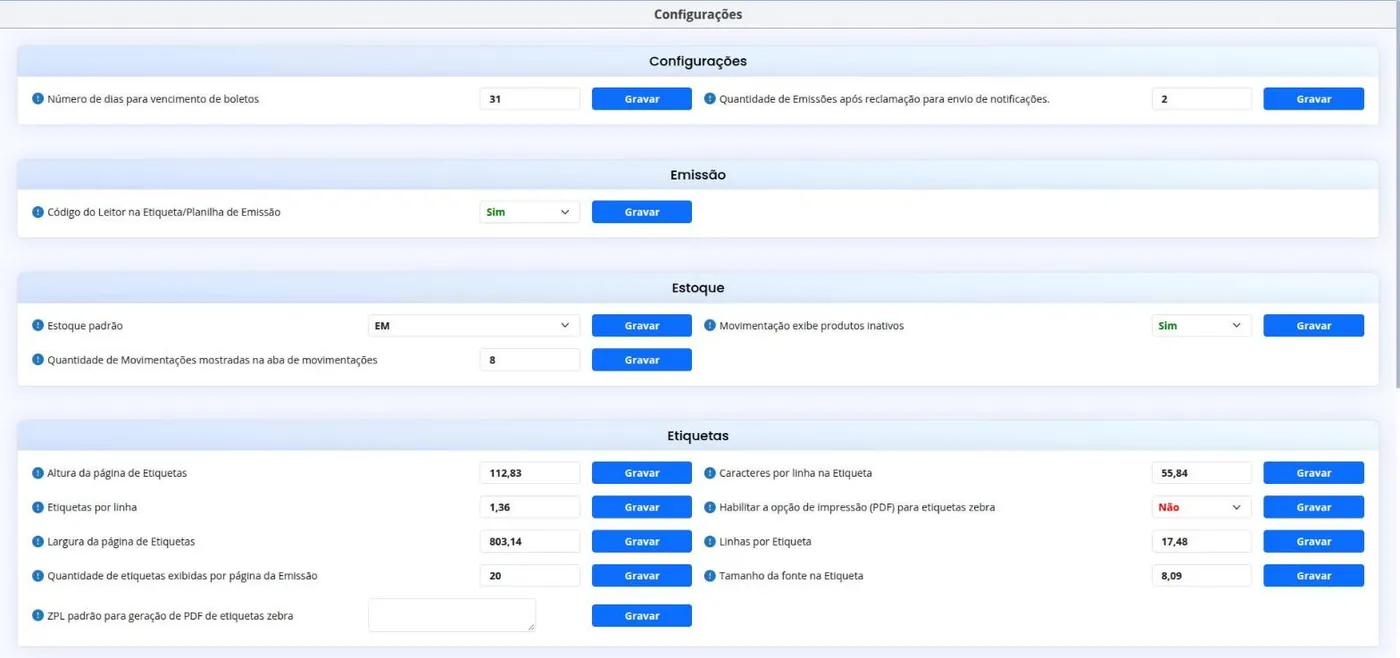Viewport: 1400px width, 658px height.
Task: Click info icon for Movimentação exibe produtos inativos
Action: click(710, 326)
